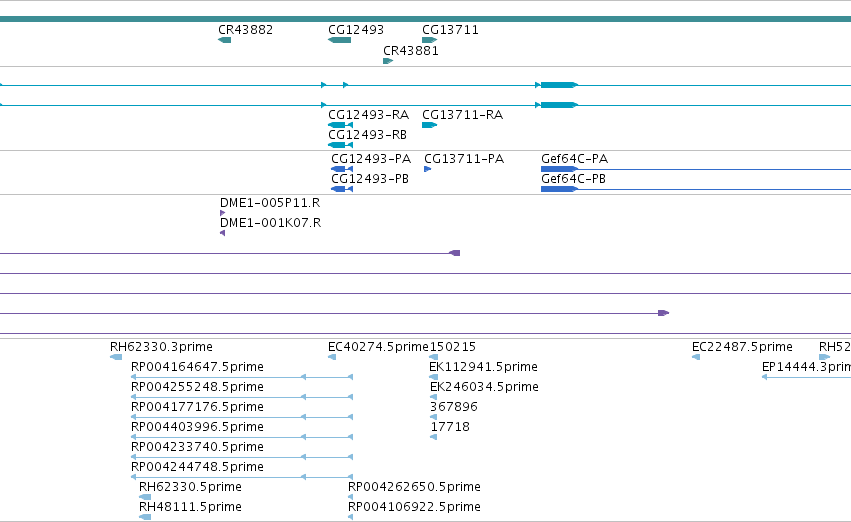
Task: Select the CG12493-RB transcript glyph
Action: pyautogui.click(x=340, y=145)
